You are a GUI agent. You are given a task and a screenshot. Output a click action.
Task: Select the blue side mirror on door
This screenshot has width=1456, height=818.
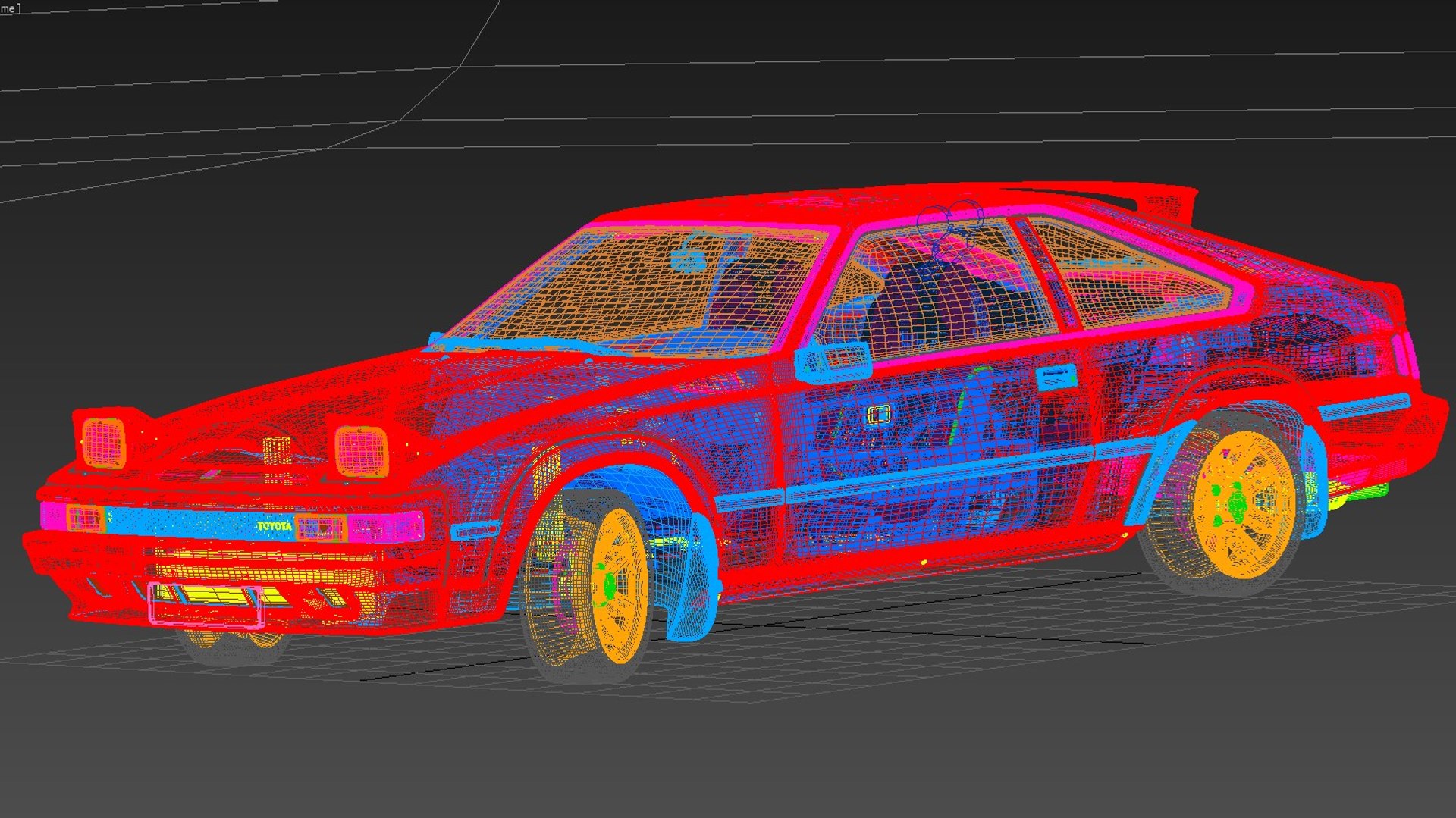(x=833, y=362)
